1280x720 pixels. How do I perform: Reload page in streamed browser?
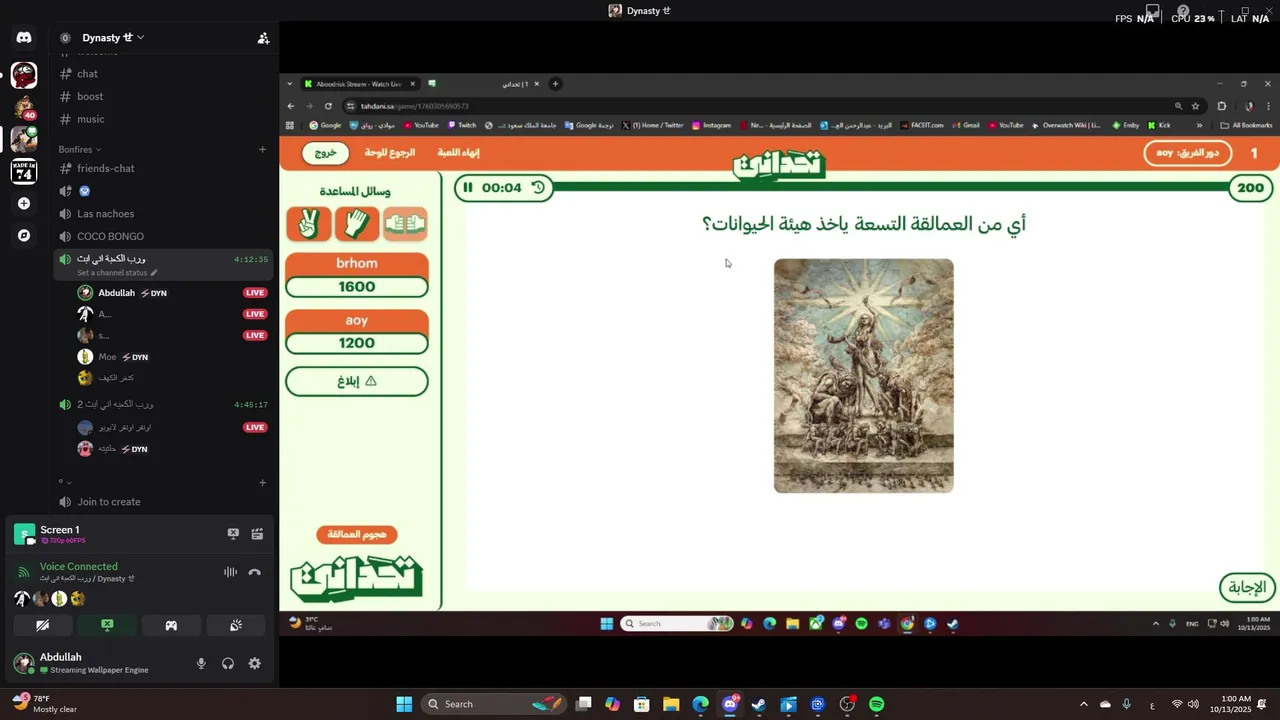pyautogui.click(x=328, y=106)
